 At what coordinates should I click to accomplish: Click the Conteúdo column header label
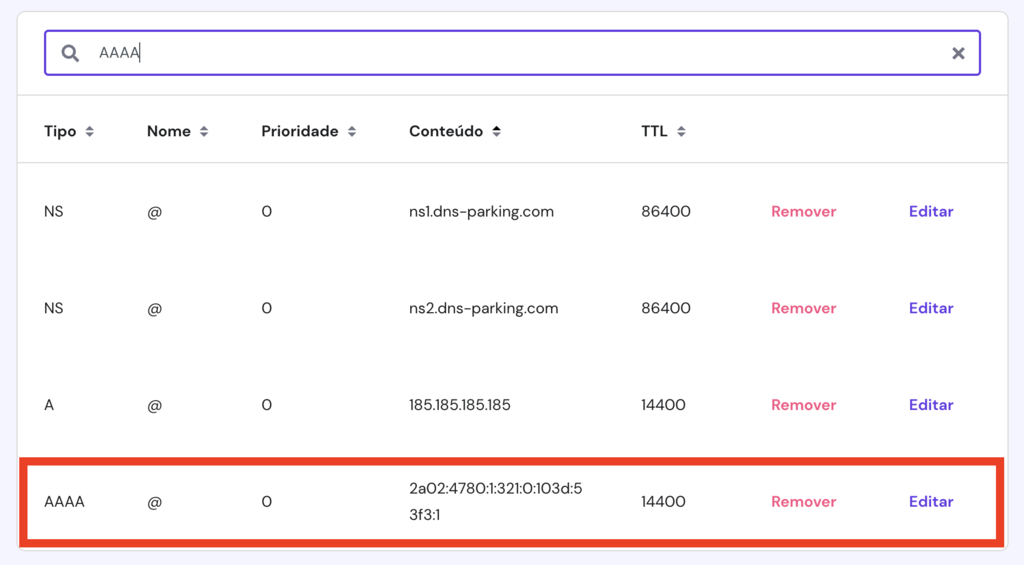446,132
